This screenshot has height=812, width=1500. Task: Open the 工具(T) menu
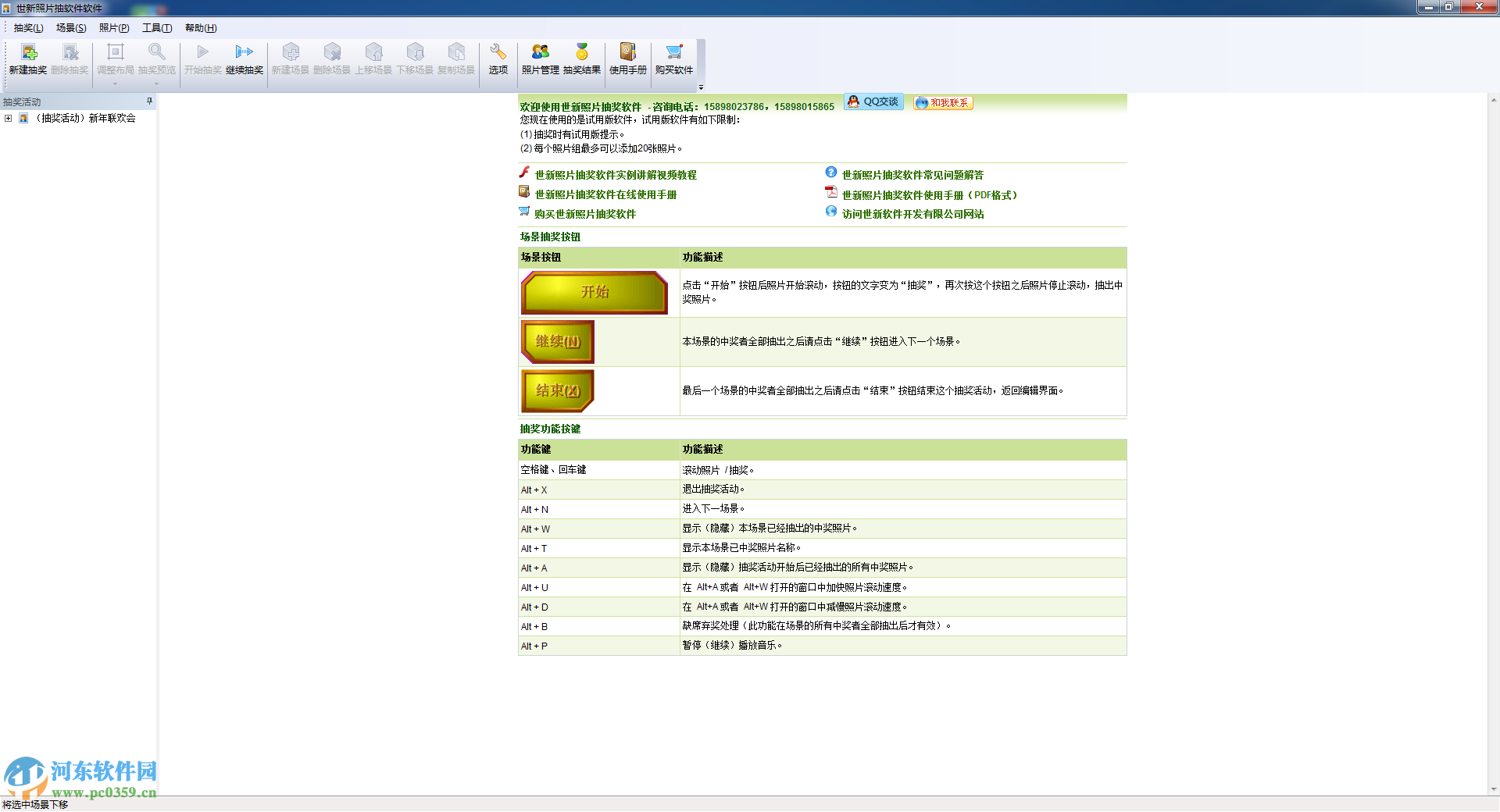pyautogui.click(x=156, y=28)
